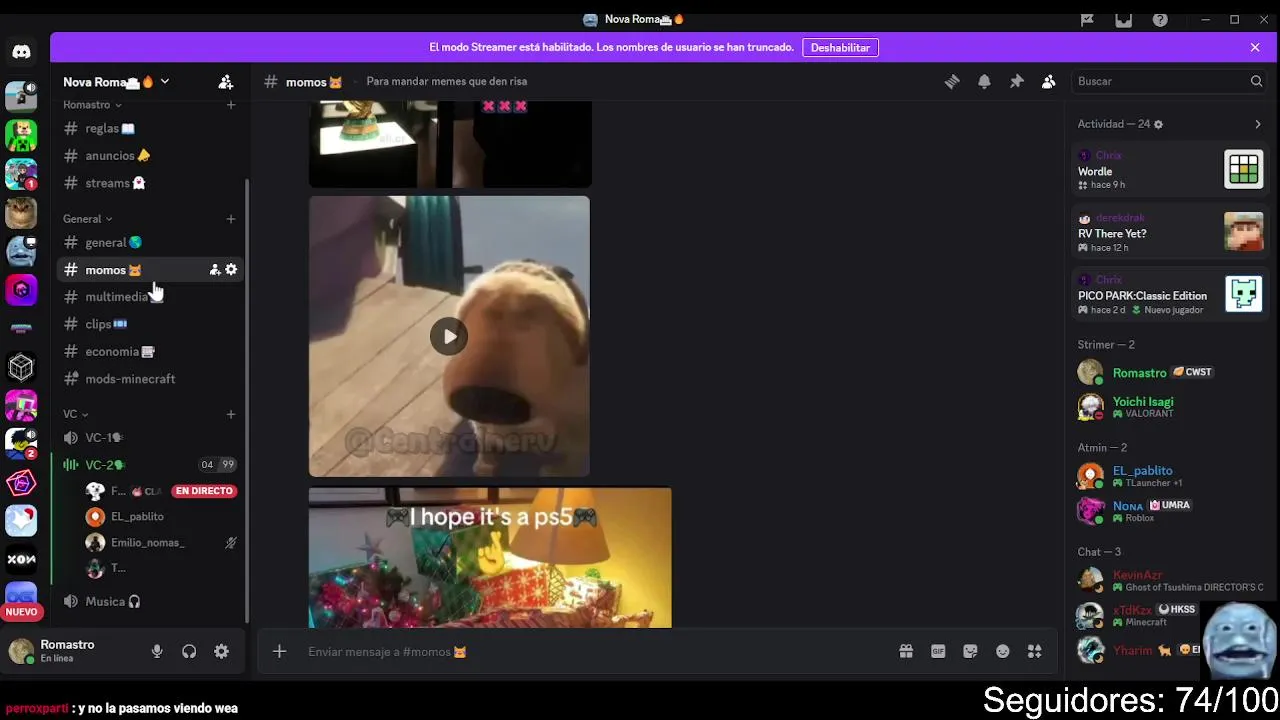Open the threads icon in channel header
The image size is (1280, 720).
tap(952, 82)
